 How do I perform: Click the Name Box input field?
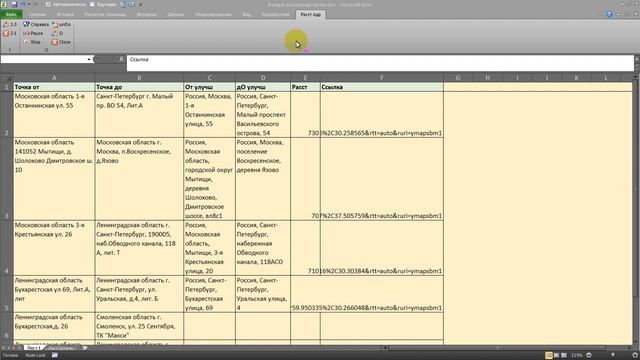tap(44, 60)
